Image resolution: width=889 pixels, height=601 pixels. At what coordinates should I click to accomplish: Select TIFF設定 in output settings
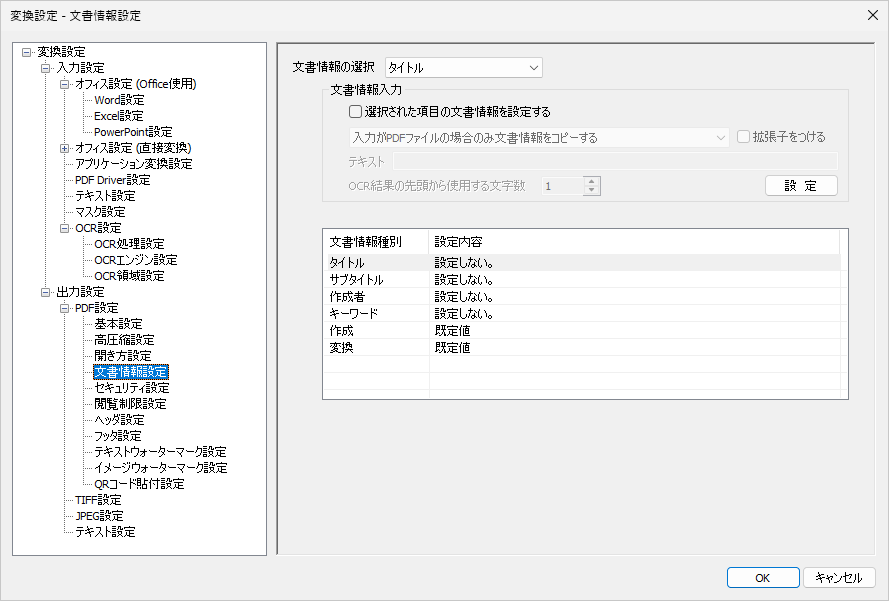coord(98,500)
